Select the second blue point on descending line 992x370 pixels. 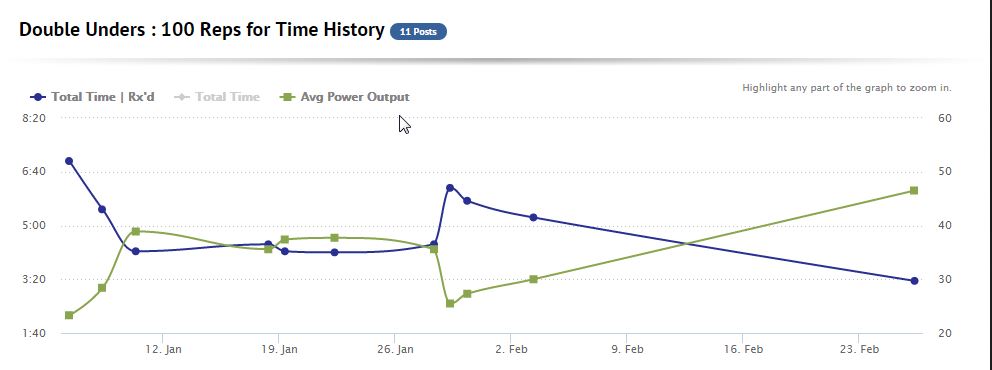(102, 209)
